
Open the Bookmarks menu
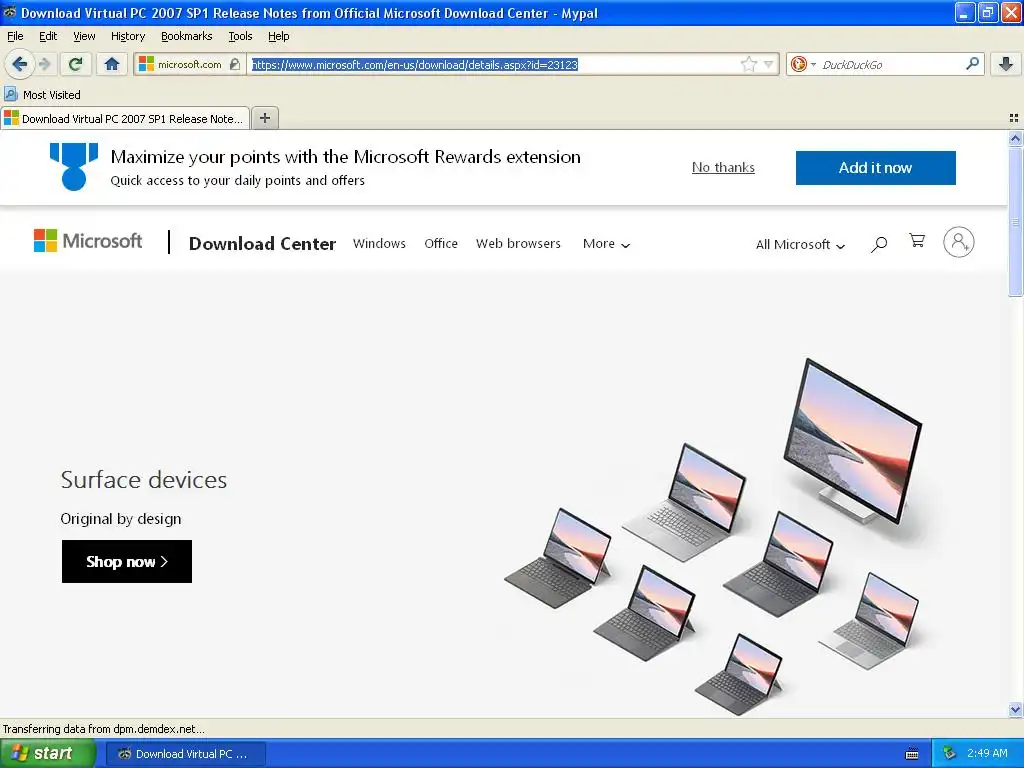tap(187, 36)
